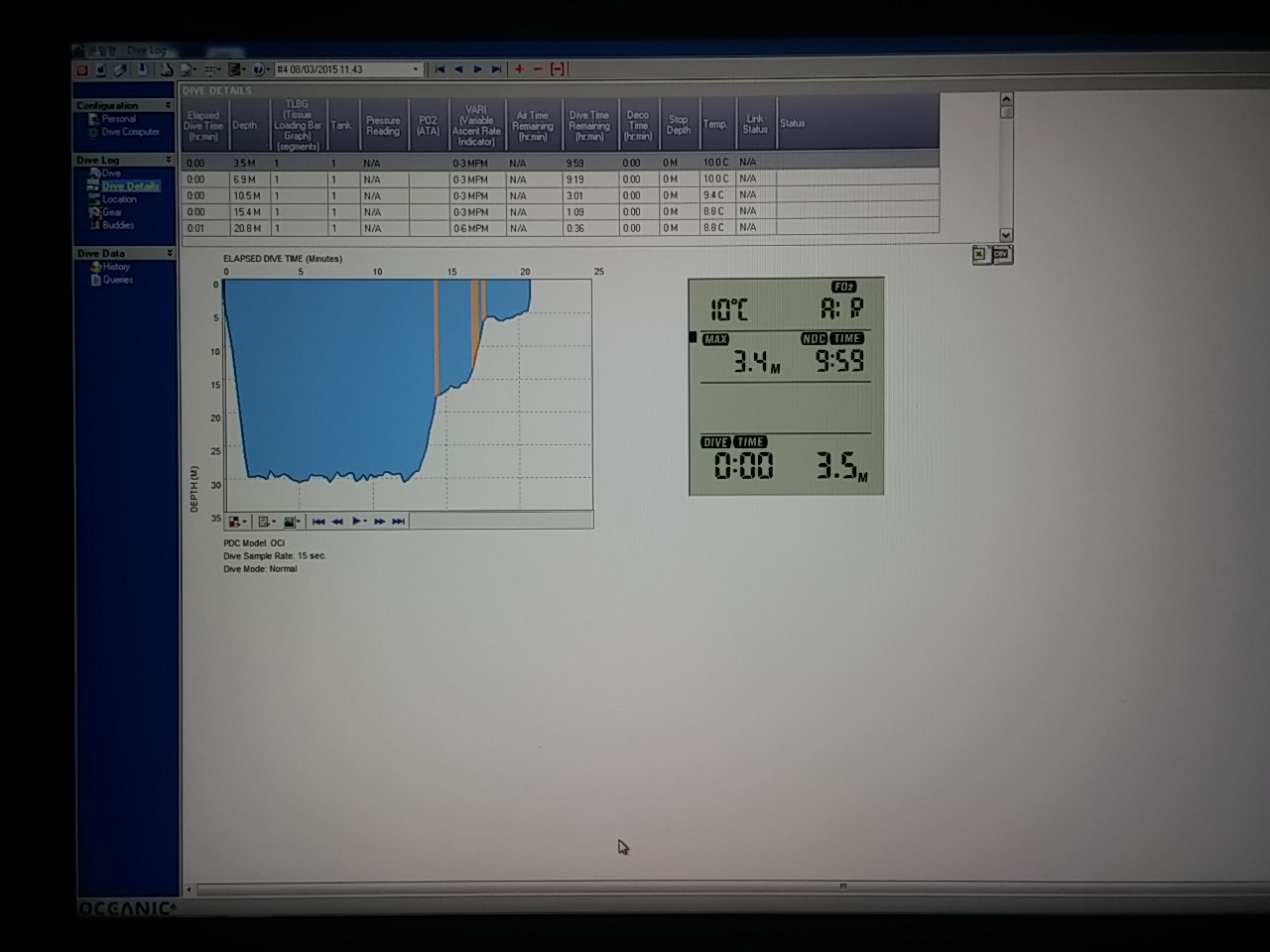Select Buddies in the sidebar

point(117,225)
